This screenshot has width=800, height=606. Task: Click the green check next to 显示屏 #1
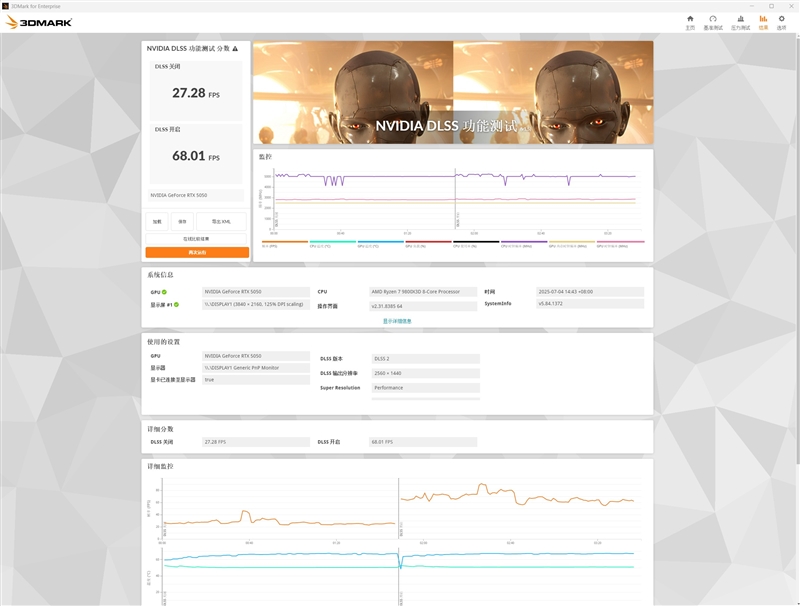(x=177, y=305)
